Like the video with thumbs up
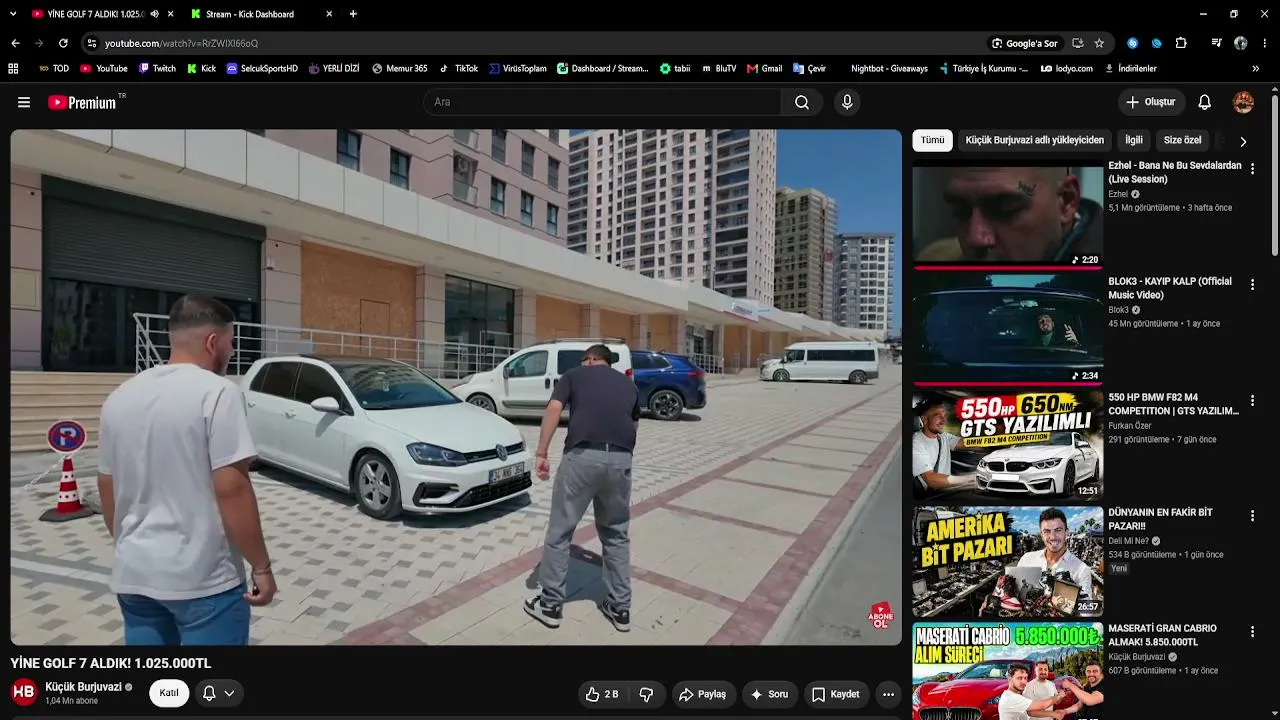 point(602,694)
